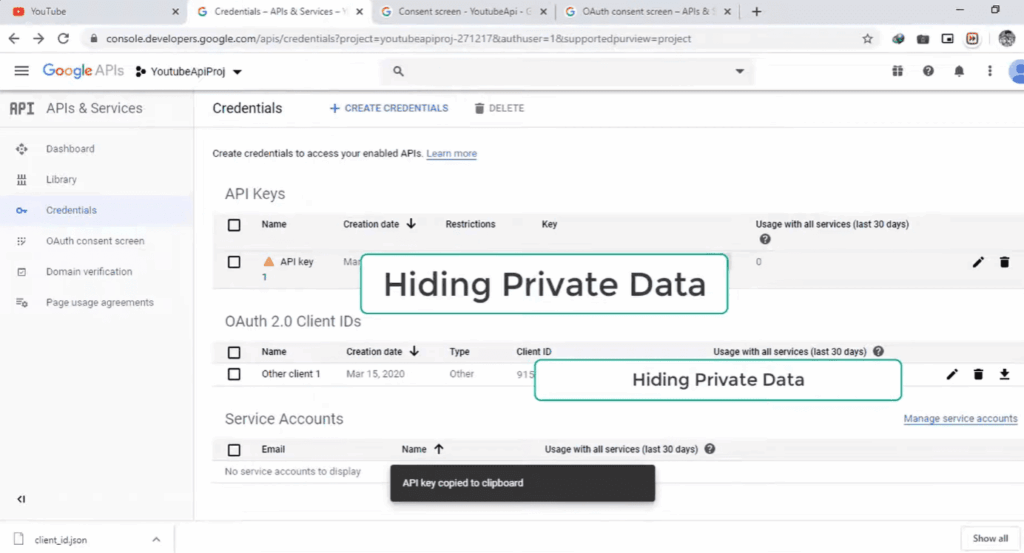
Task: Click the Credentials key icon
Action: (22, 210)
